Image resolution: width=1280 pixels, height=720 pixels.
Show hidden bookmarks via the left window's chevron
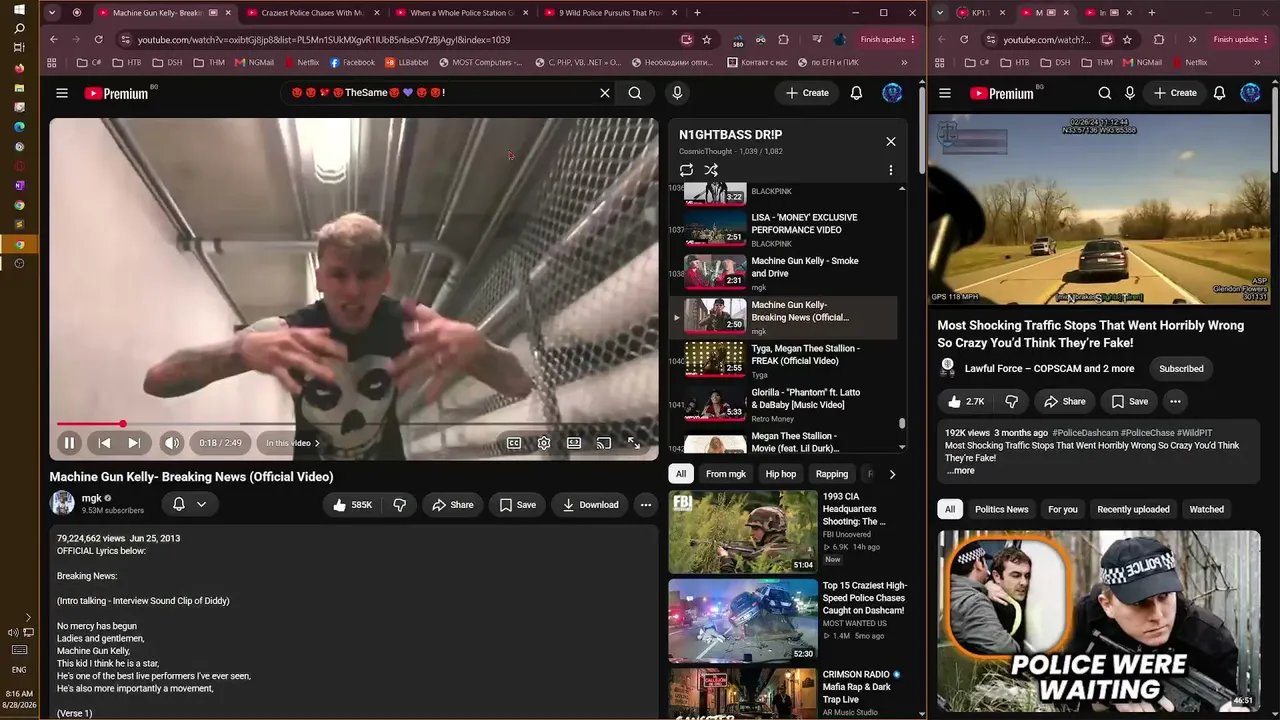pyautogui.click(x=904, y=62)
